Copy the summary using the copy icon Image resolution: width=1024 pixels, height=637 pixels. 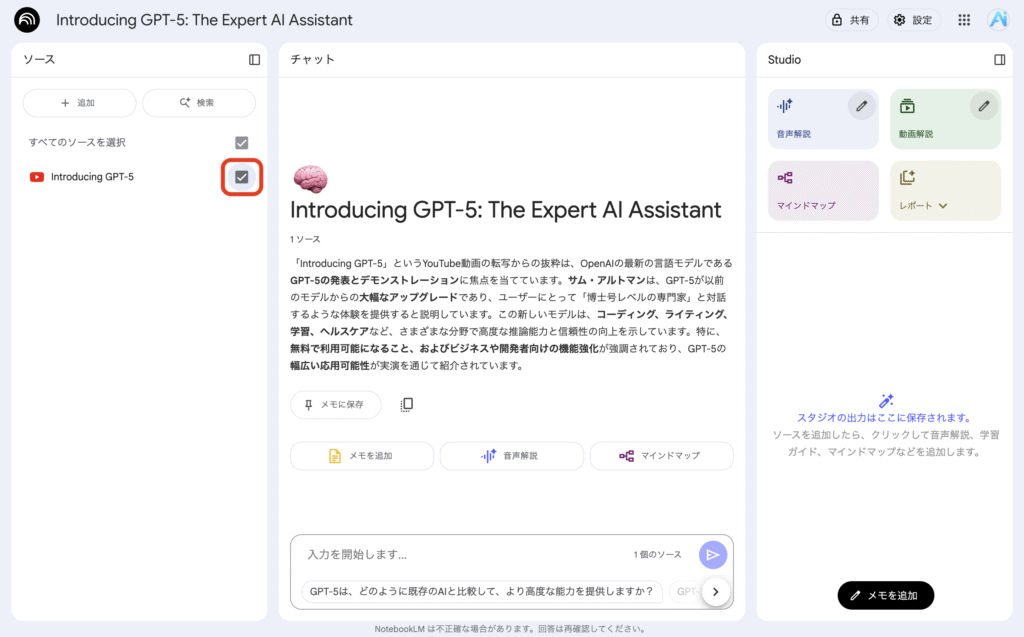point(406,405)
